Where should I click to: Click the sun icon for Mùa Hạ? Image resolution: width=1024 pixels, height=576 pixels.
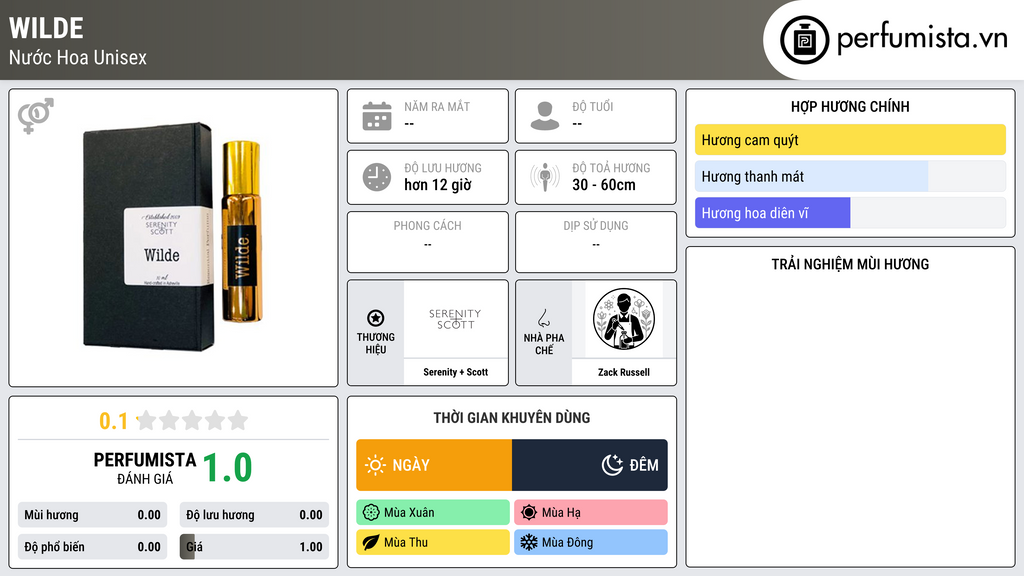(529, 513)
